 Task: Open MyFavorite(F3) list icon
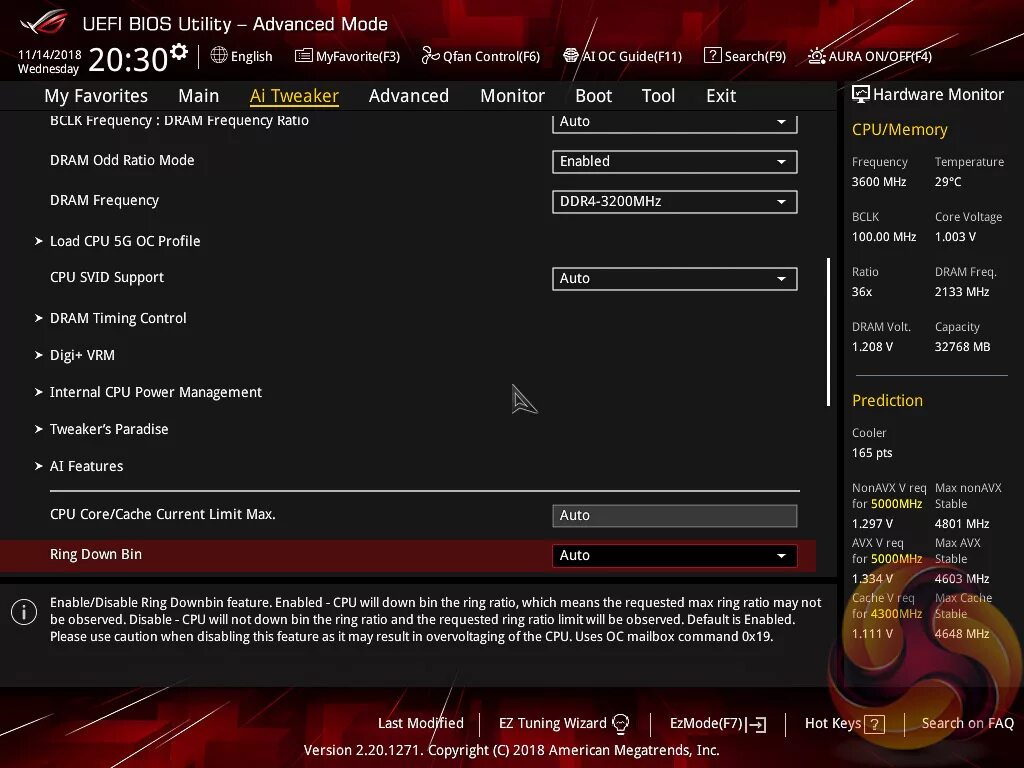pyautogui.click(x=303, y=56)
